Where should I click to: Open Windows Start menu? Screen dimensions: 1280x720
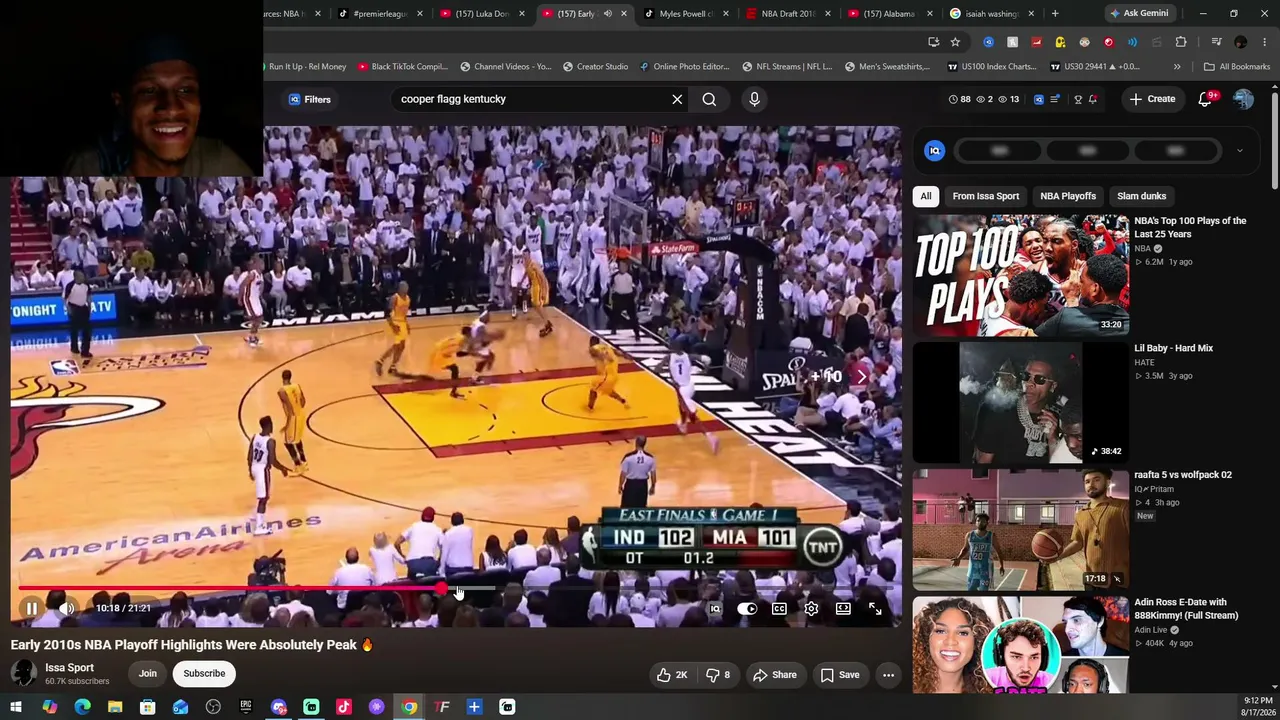16,707
